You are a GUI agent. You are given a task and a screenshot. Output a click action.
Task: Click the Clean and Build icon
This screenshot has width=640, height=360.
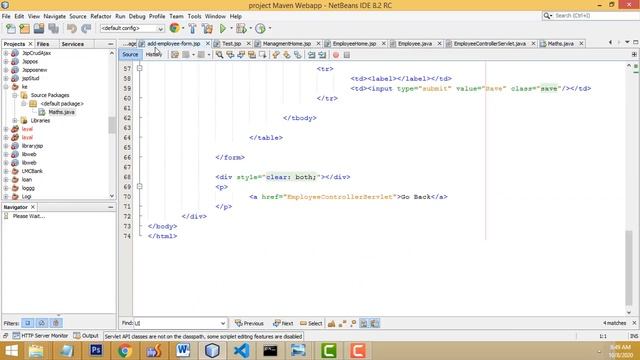207,29
